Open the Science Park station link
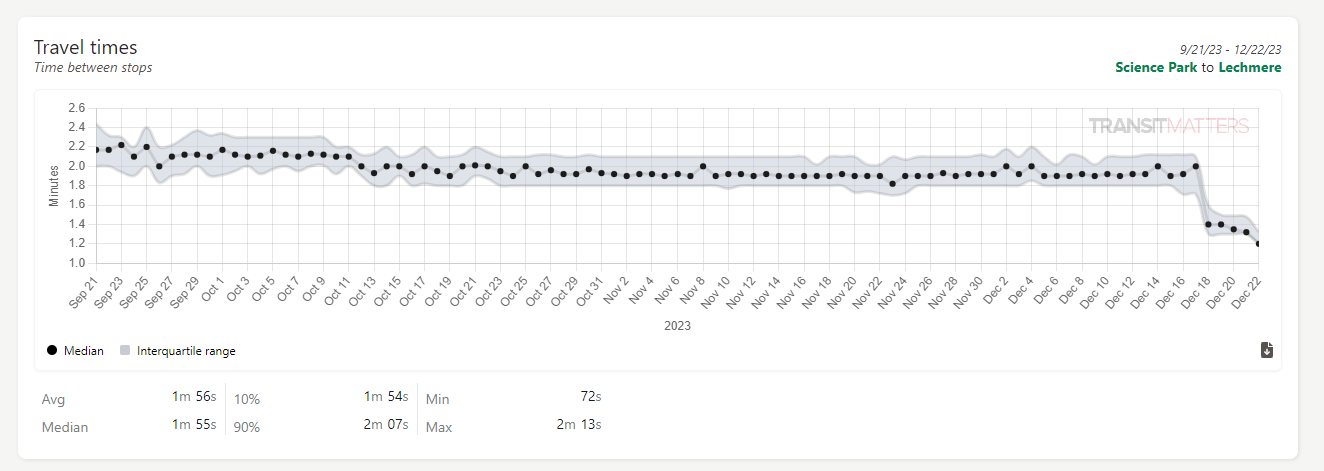This screenshot has width=1324, height=471. [x=1156, y=67]
